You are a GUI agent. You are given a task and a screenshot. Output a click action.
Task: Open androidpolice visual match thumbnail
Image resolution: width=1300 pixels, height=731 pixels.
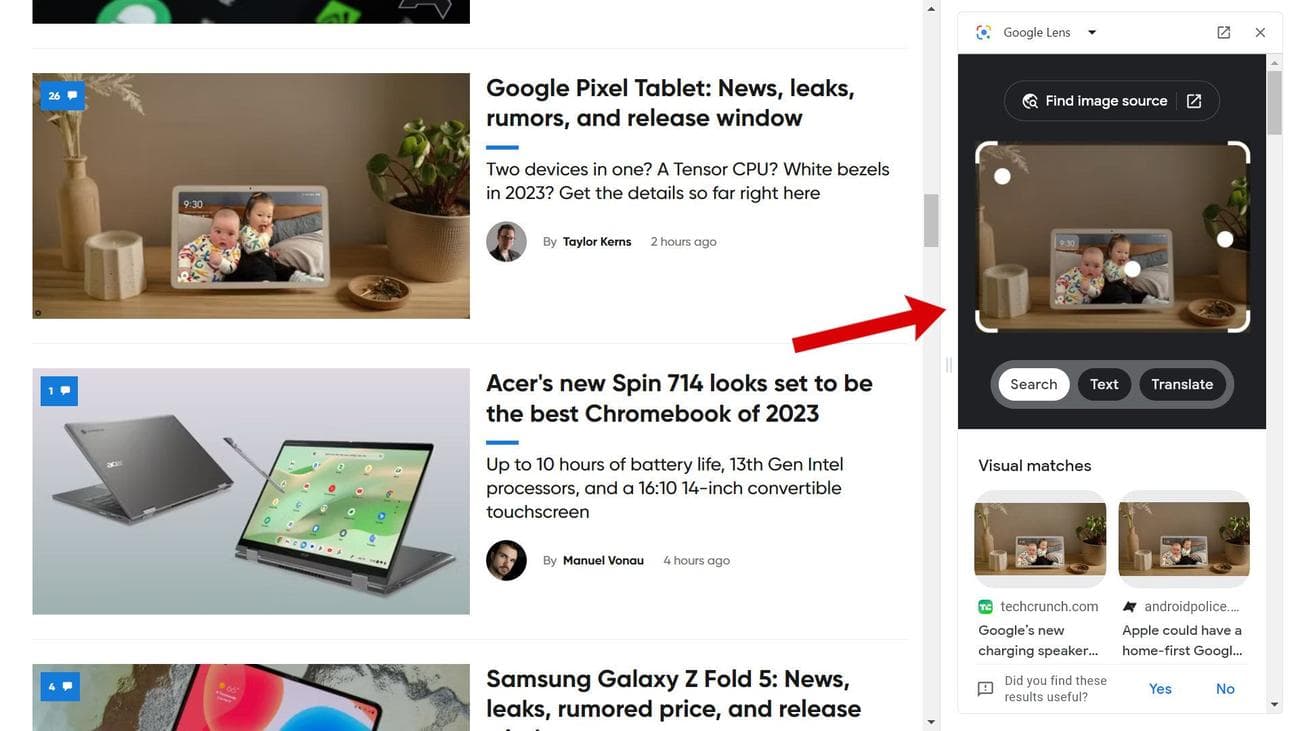click(1184, 539)
